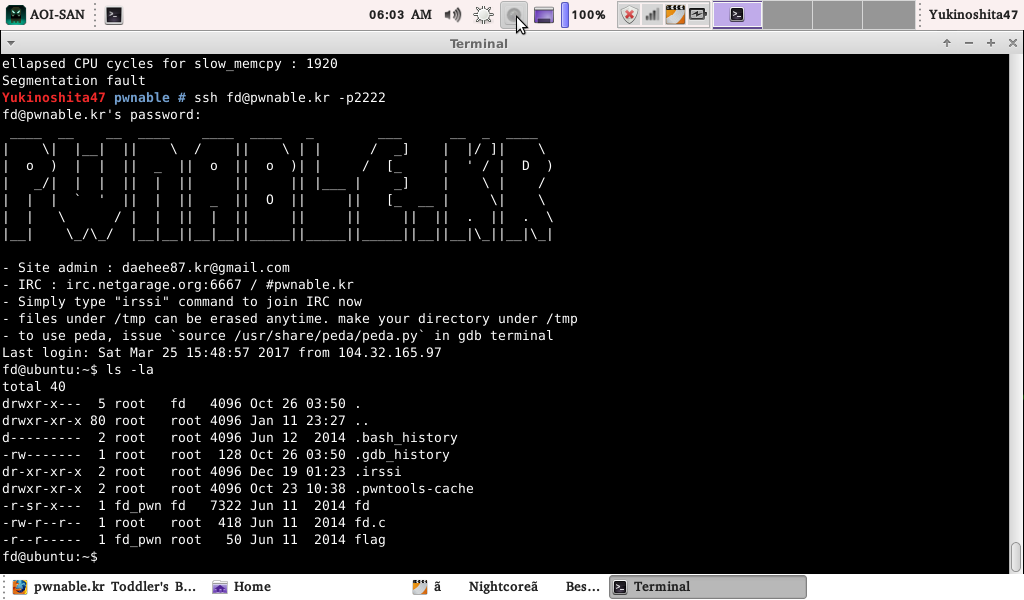Click the clapperboard icon in the taskbar

[x=420, y=586]
